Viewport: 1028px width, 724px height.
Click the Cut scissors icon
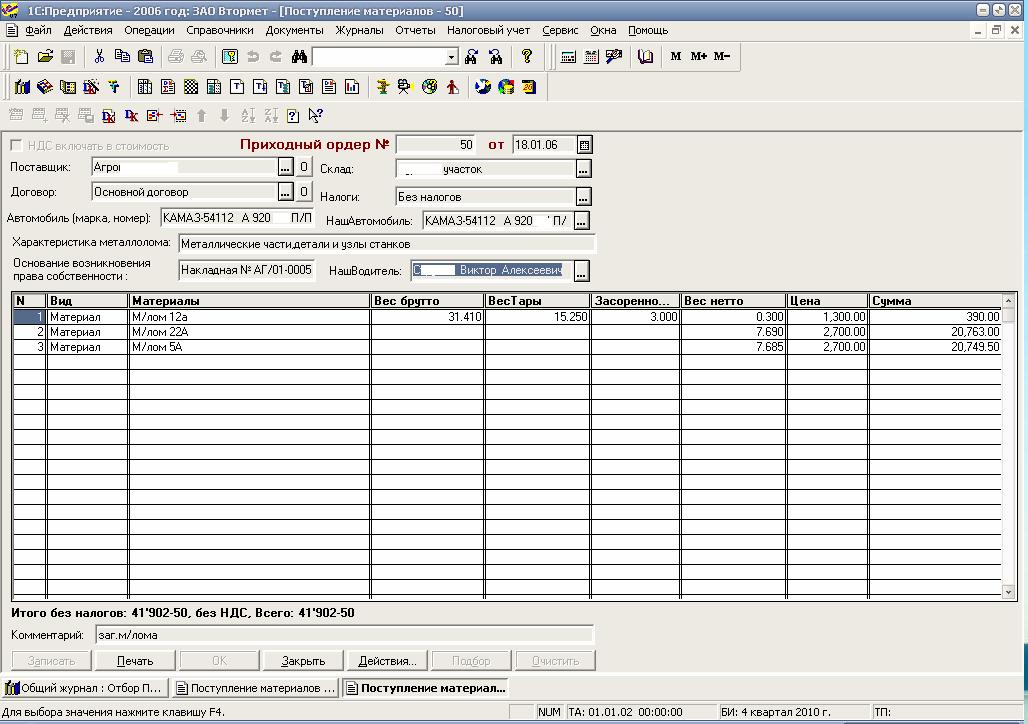coord(99,57)
